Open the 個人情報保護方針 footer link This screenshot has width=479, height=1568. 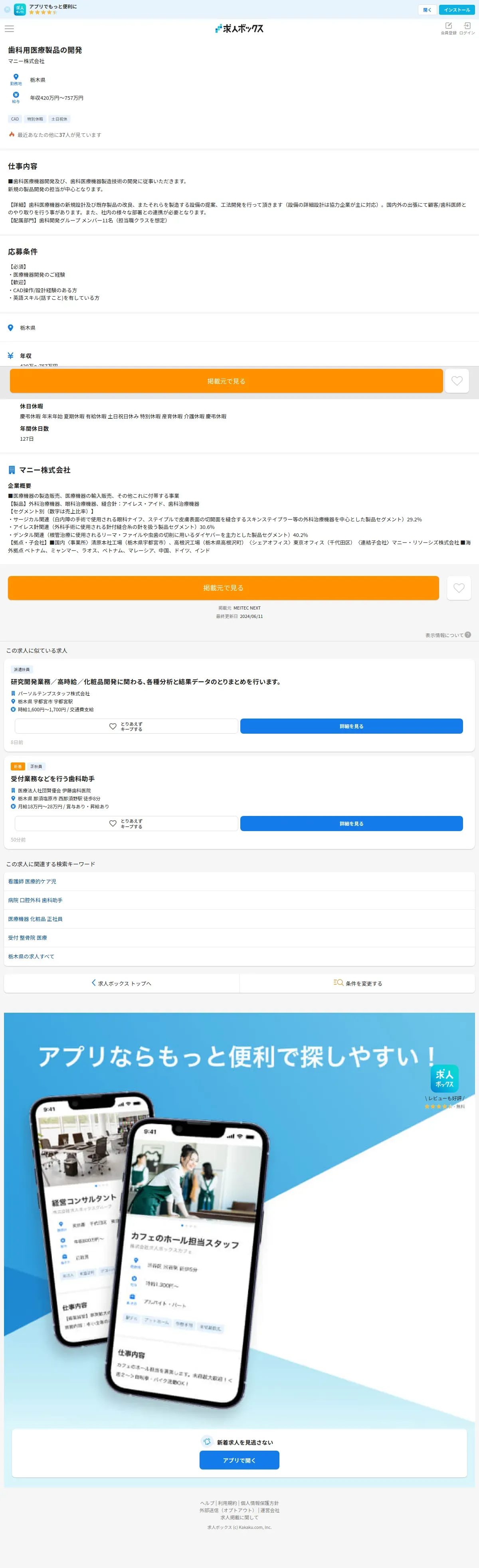(x=260, y=1503)
